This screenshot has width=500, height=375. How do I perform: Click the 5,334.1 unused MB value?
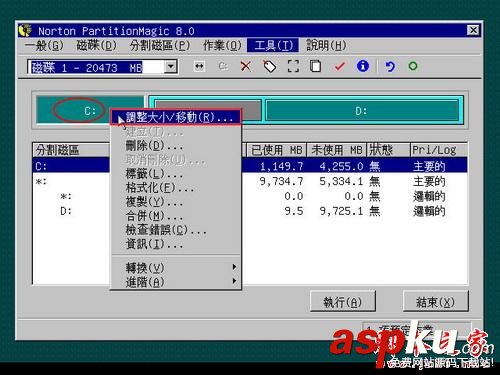[341, 181]
